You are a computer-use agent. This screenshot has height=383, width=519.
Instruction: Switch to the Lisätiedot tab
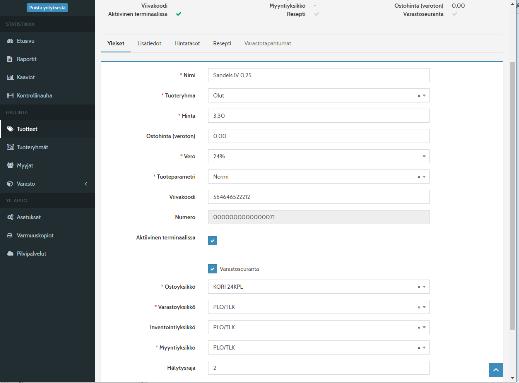pos(149,43)
